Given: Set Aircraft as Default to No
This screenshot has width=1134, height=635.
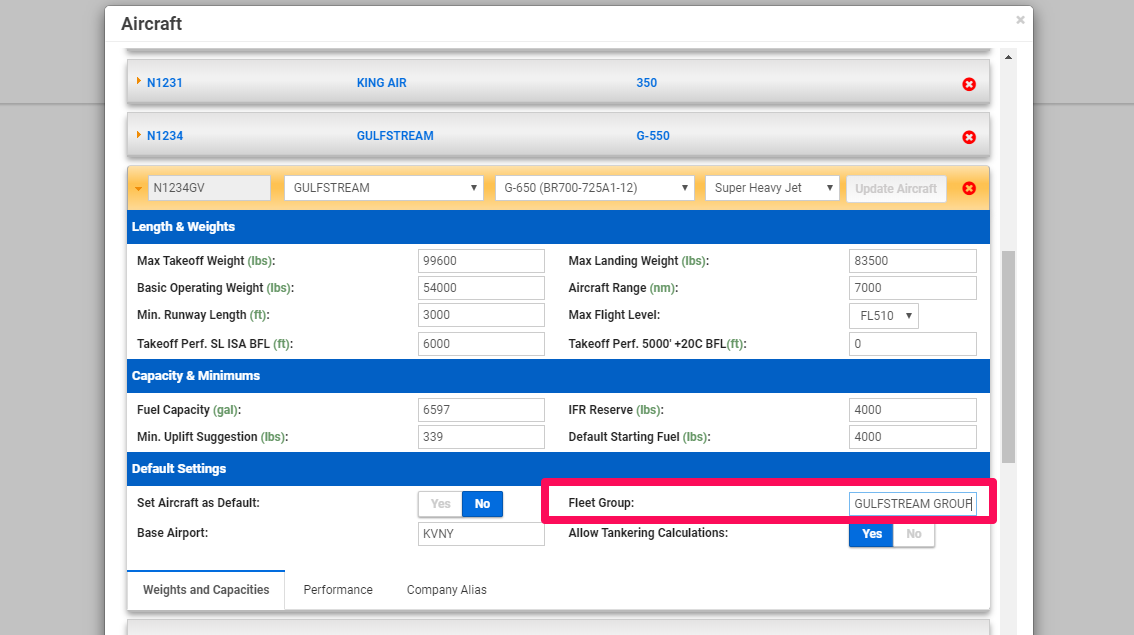Looking at the screenshot, I should coord(482,504).
